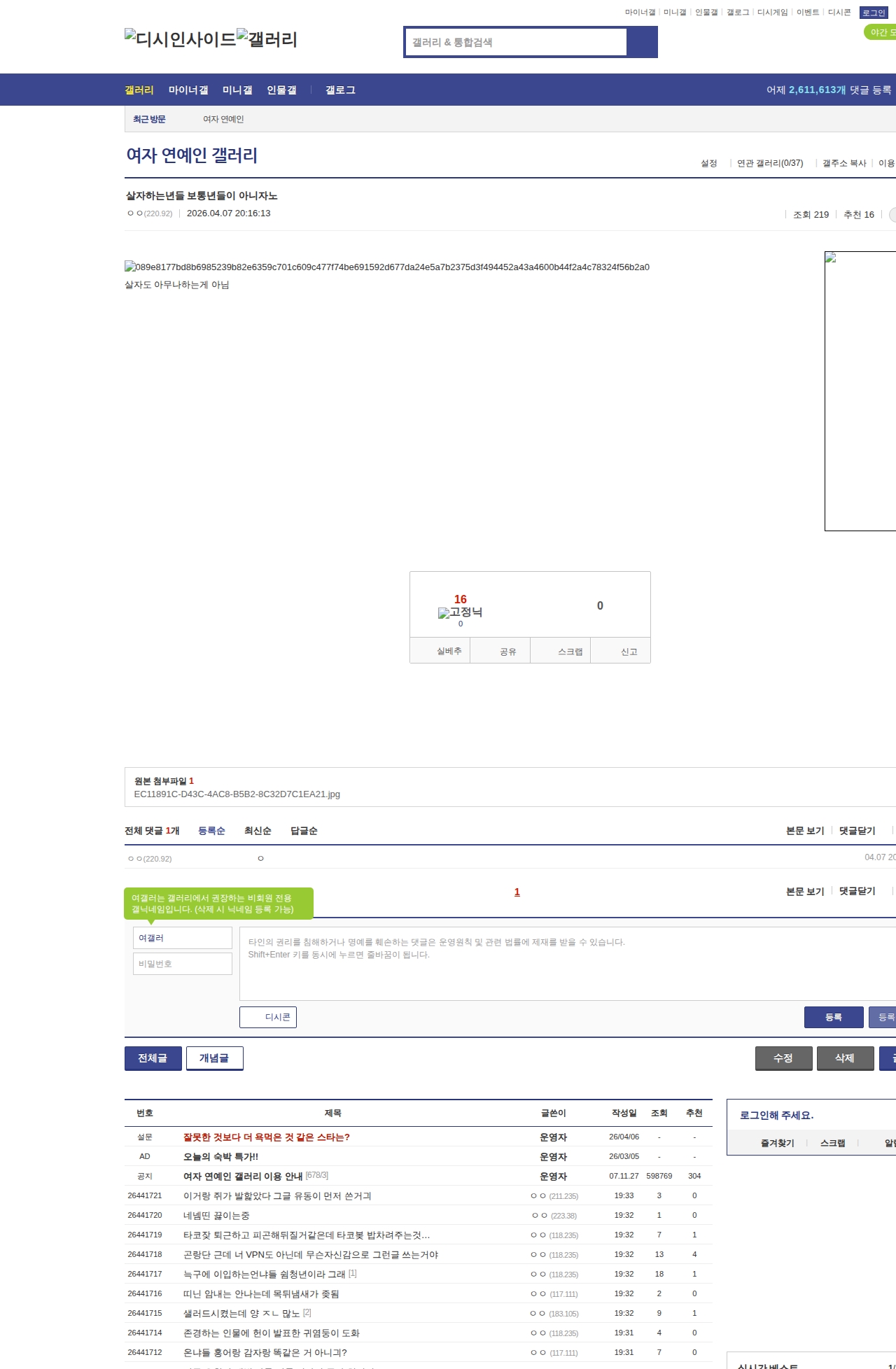896x1369 pixels.
Task: Click the 공유 share button
Action: point(500,651)
